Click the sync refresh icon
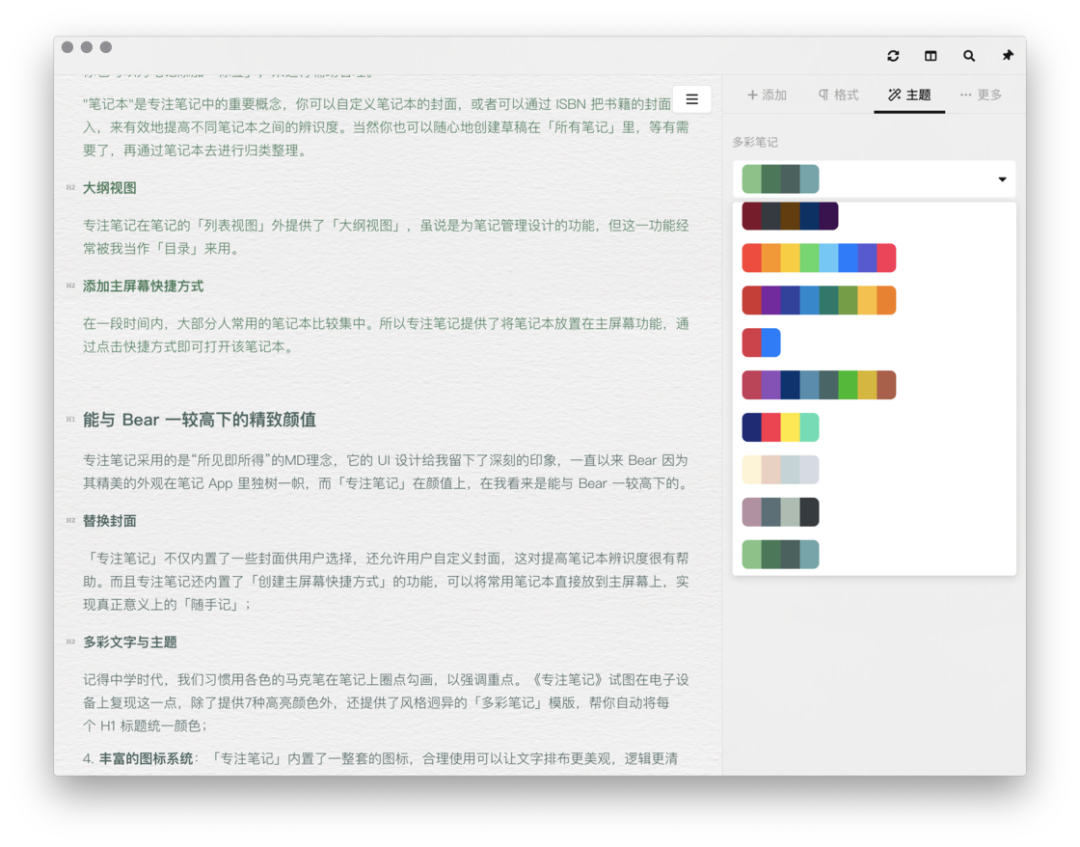This screenshot has height=847, width=1080. (893, 56)
